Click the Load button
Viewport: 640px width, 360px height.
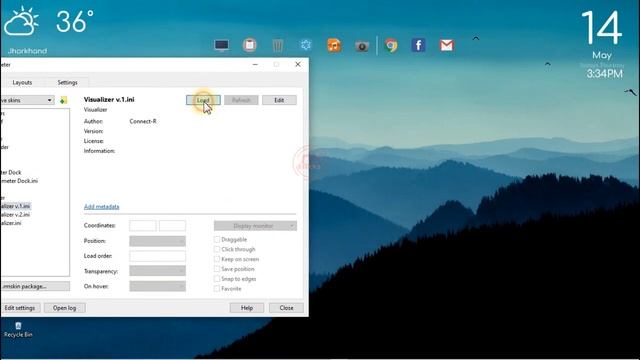(x=203, y=100)
